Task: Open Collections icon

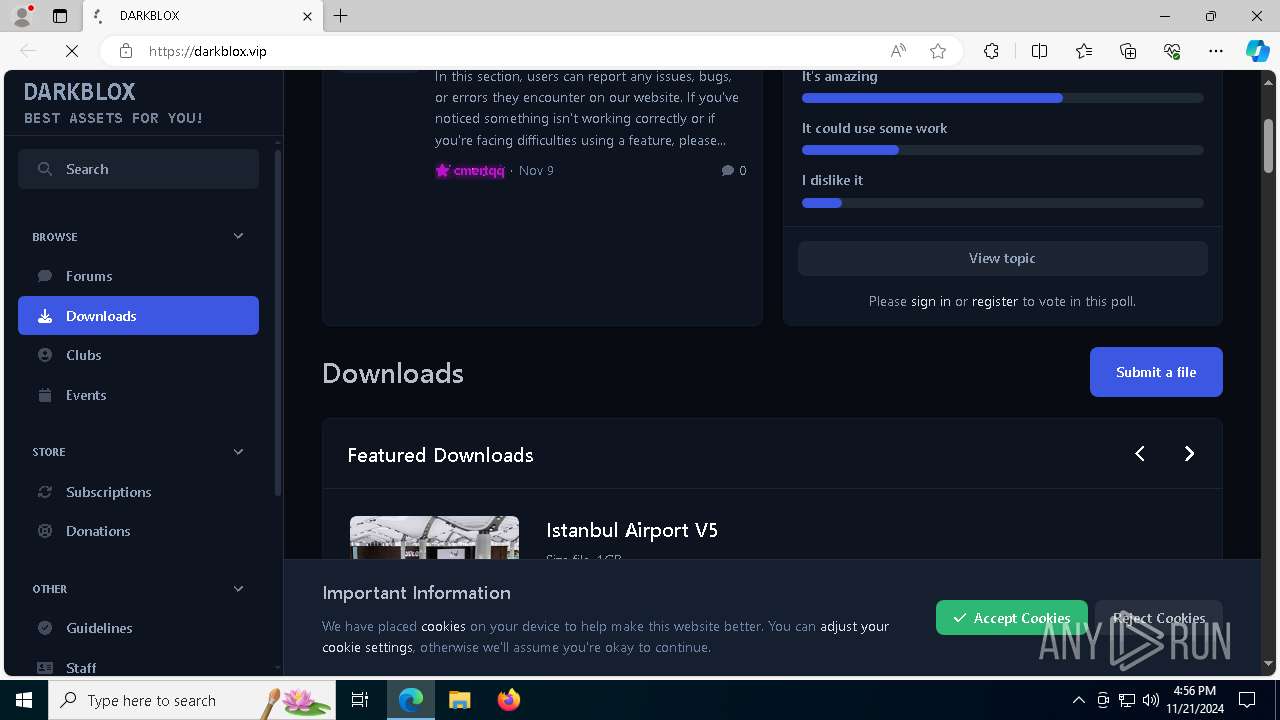Action: 1128,51
